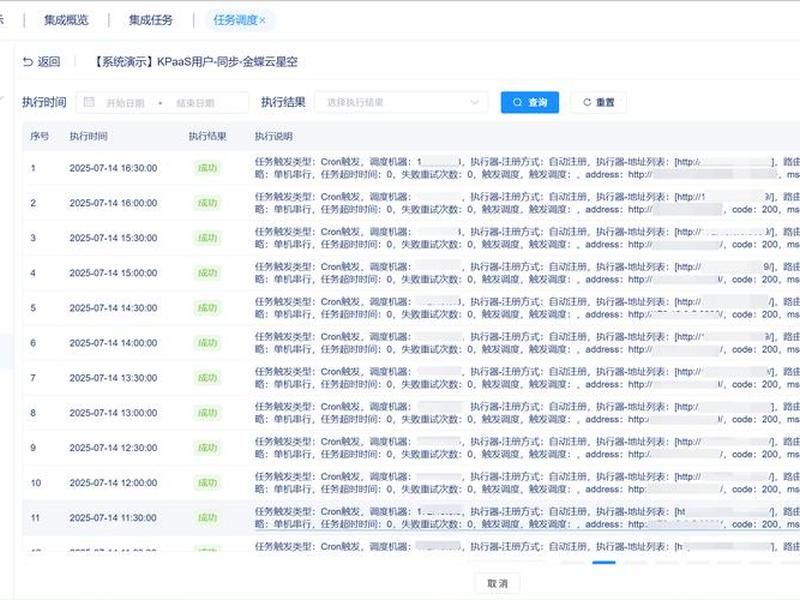Click the 成功 status tag in row 5

point(207,308)
